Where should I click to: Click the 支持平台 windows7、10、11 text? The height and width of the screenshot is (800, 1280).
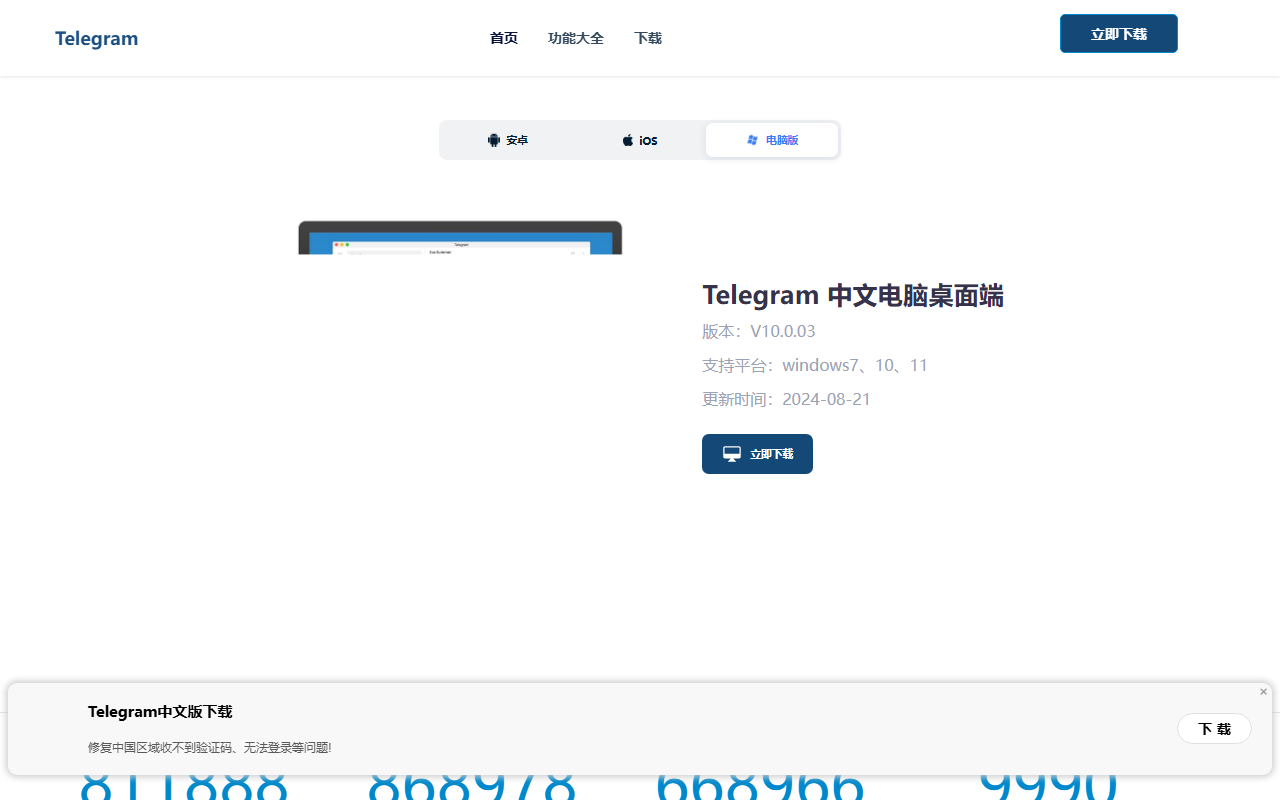click(815, 365)
